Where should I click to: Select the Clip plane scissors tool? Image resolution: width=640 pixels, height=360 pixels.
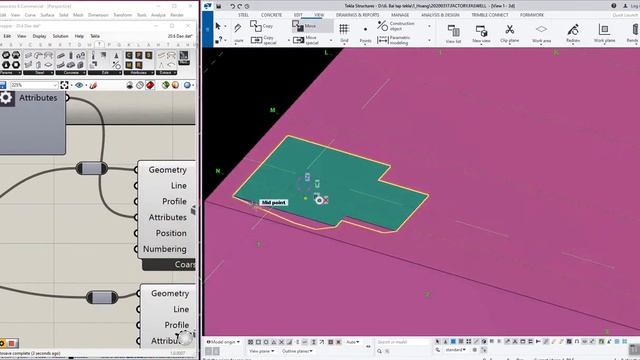click(509, 33)
